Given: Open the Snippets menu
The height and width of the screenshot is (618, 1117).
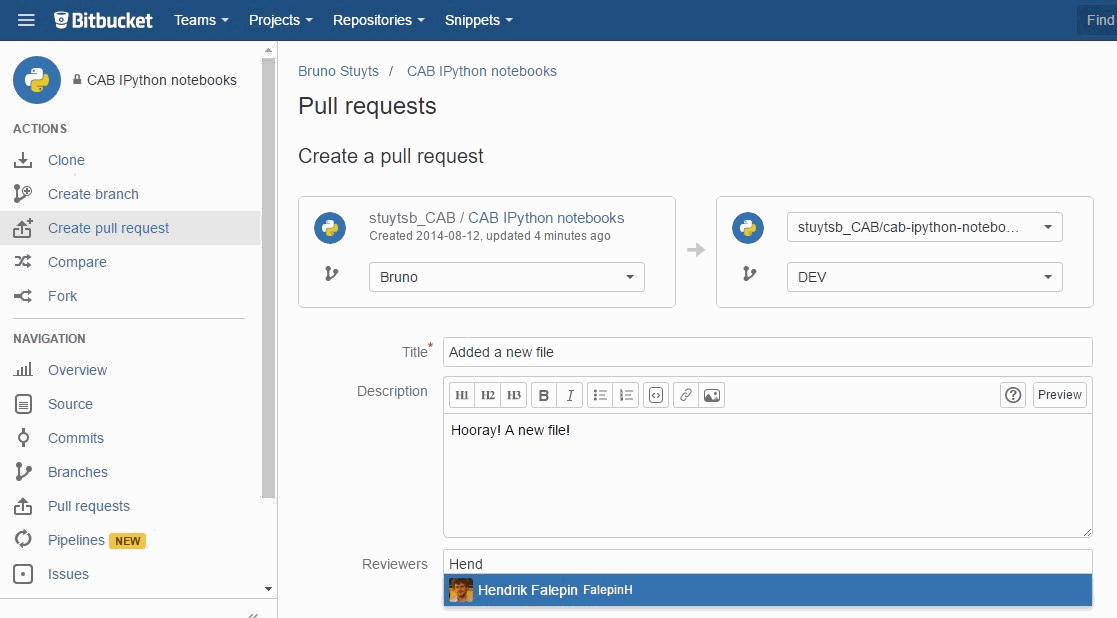Looking at the screenshot, I should point(478,20).
